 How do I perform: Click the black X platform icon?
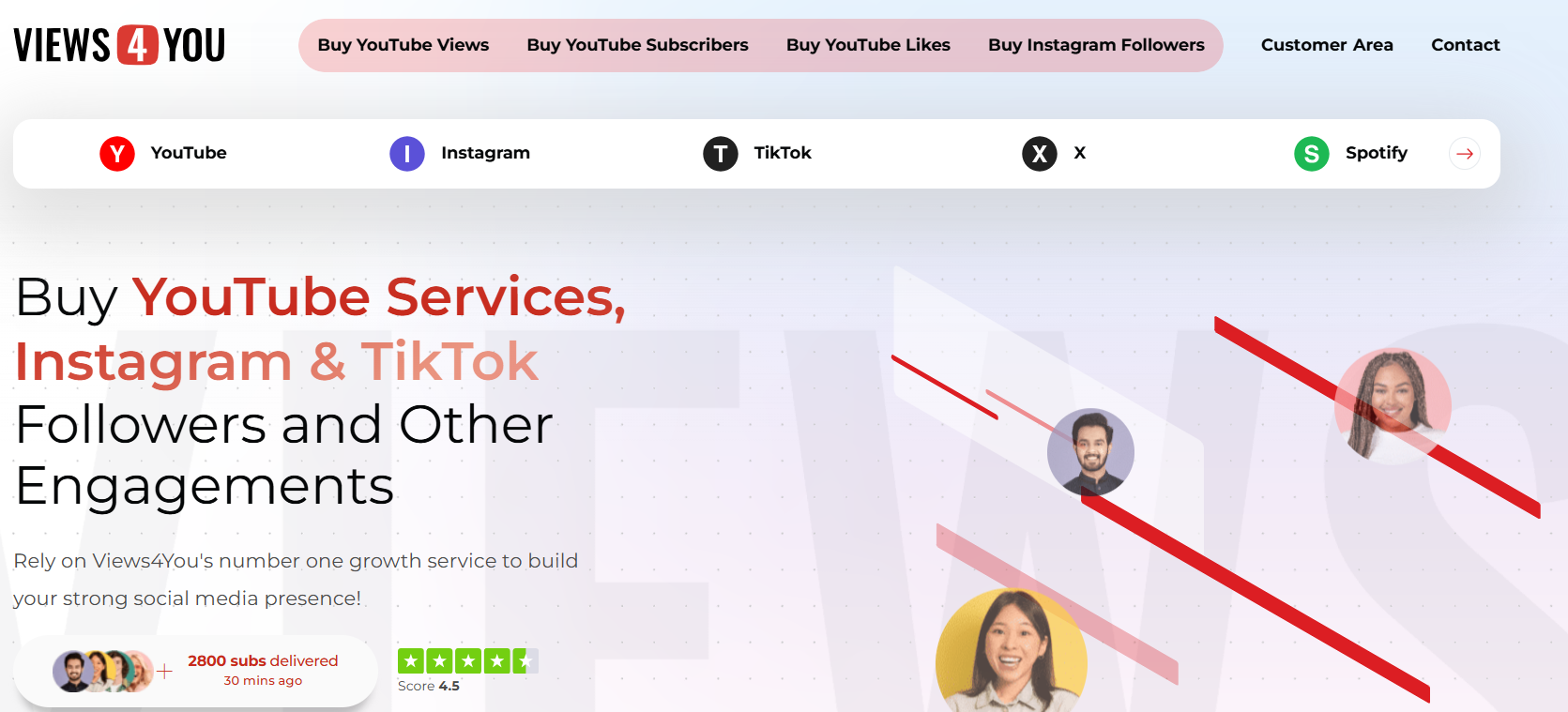coord(1040,153)
